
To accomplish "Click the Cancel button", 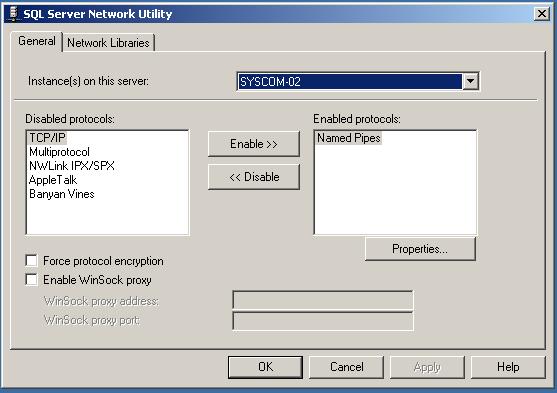I will point(346,367).
